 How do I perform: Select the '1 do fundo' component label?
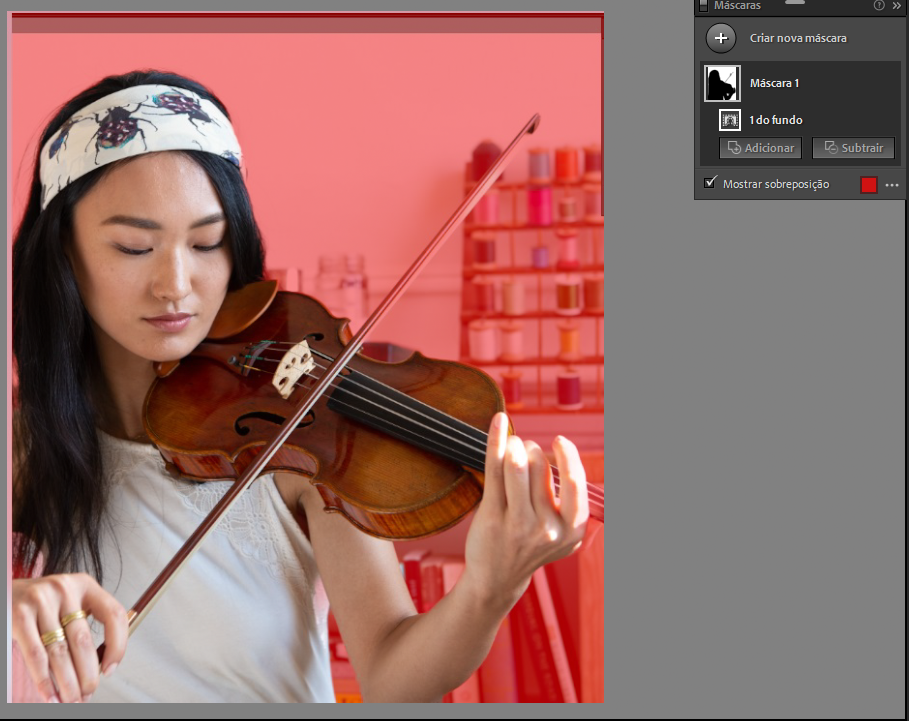(776, 120)
